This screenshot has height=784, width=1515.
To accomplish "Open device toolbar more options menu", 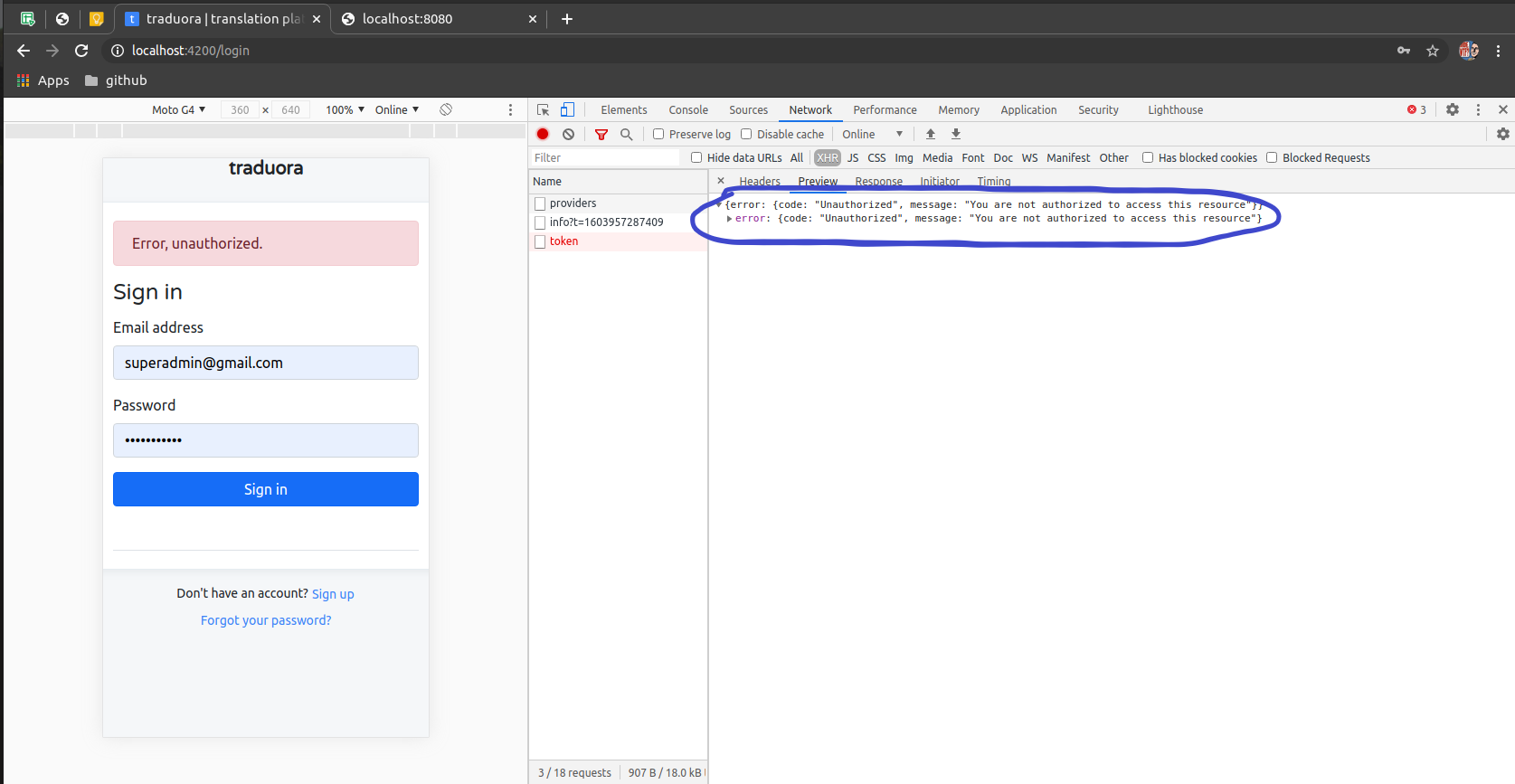I will [510, 109].
